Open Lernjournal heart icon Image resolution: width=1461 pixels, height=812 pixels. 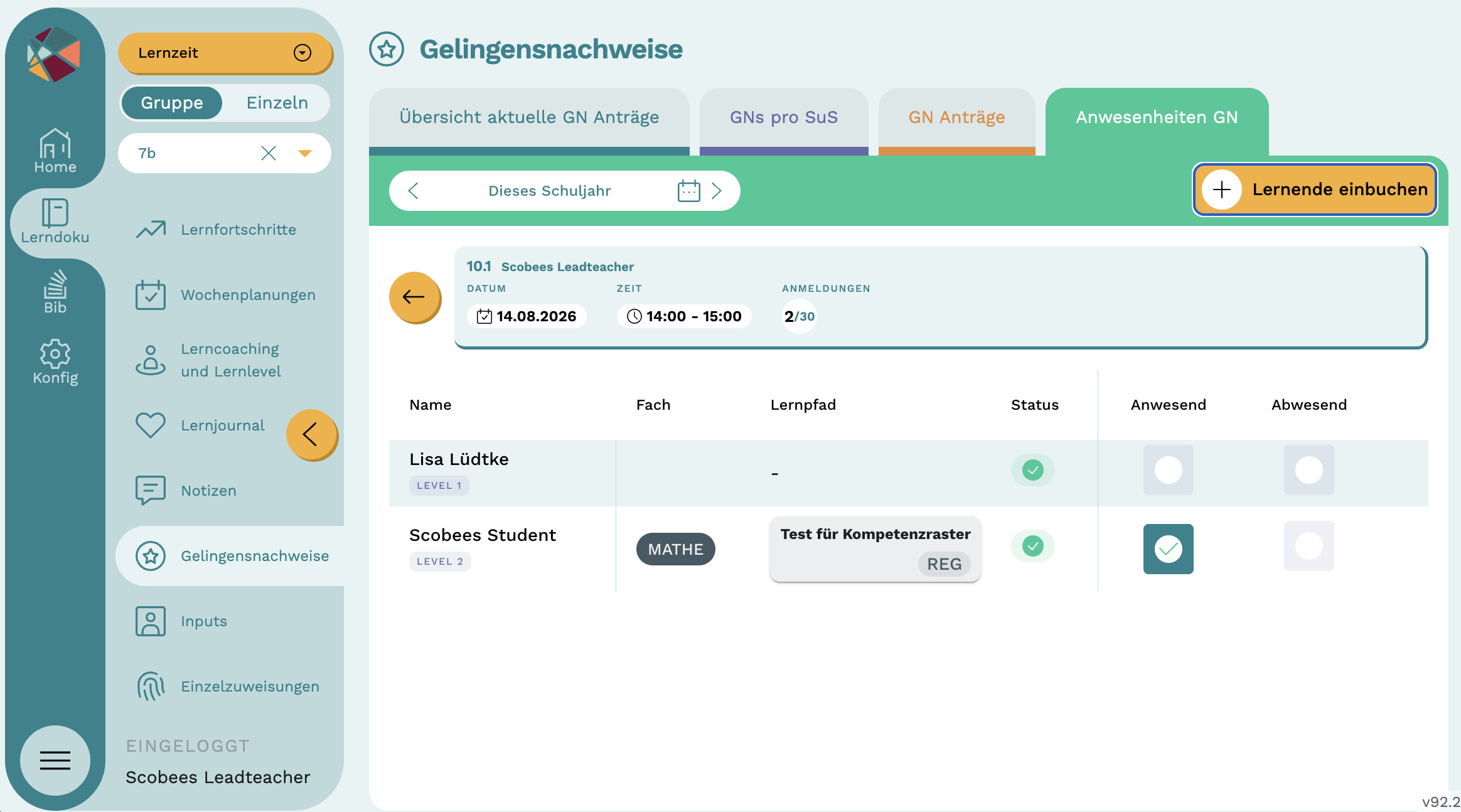pos(151,425)
